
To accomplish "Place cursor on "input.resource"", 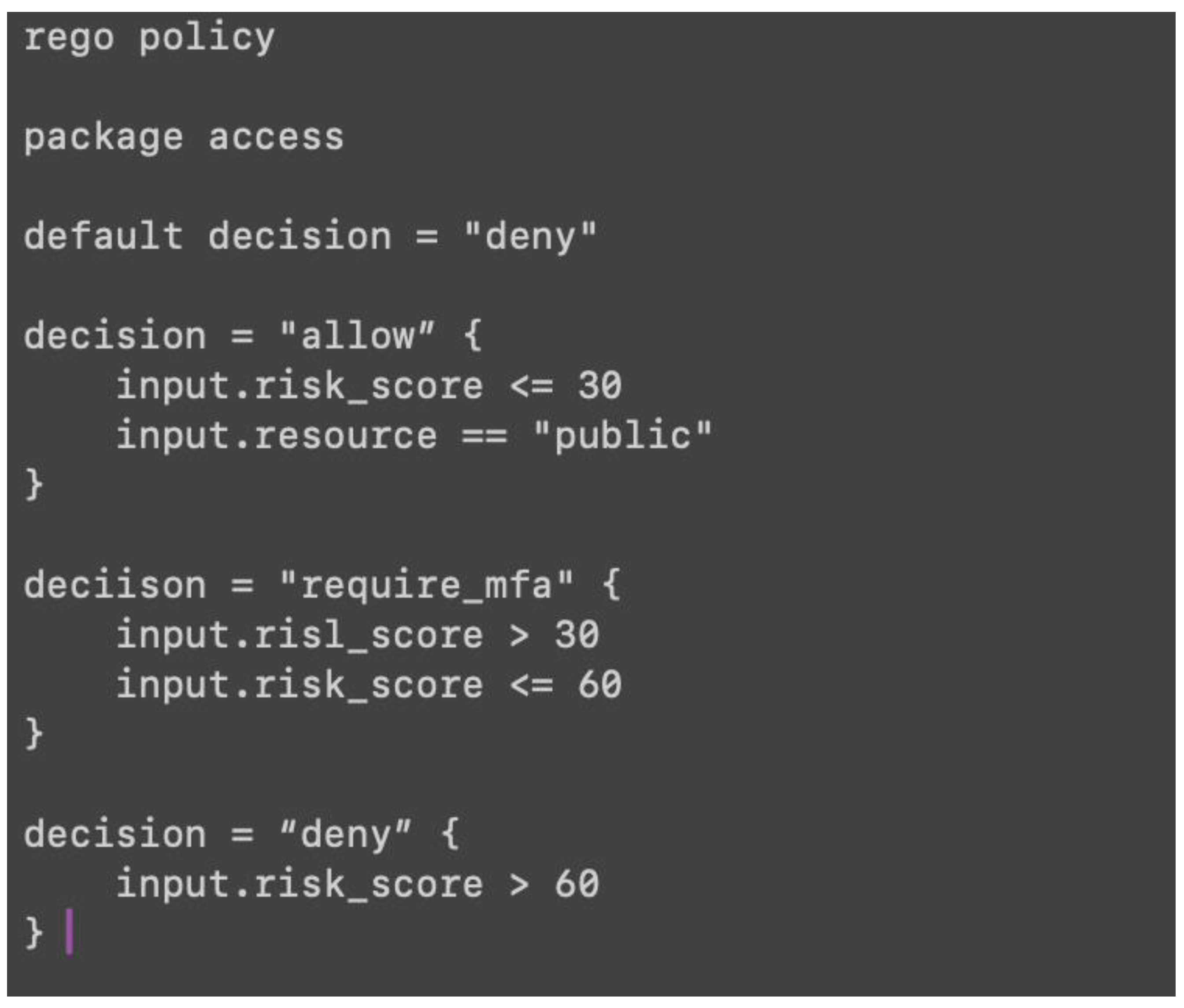I will coord(277,436).
